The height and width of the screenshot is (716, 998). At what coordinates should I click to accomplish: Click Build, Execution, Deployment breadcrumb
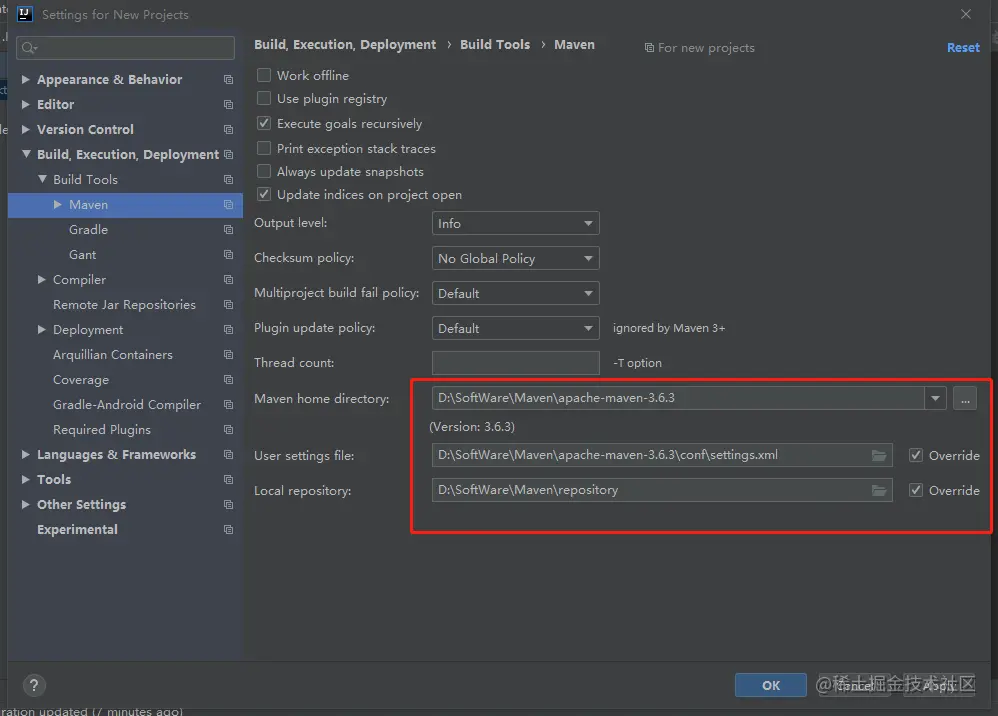click(345, 45)
